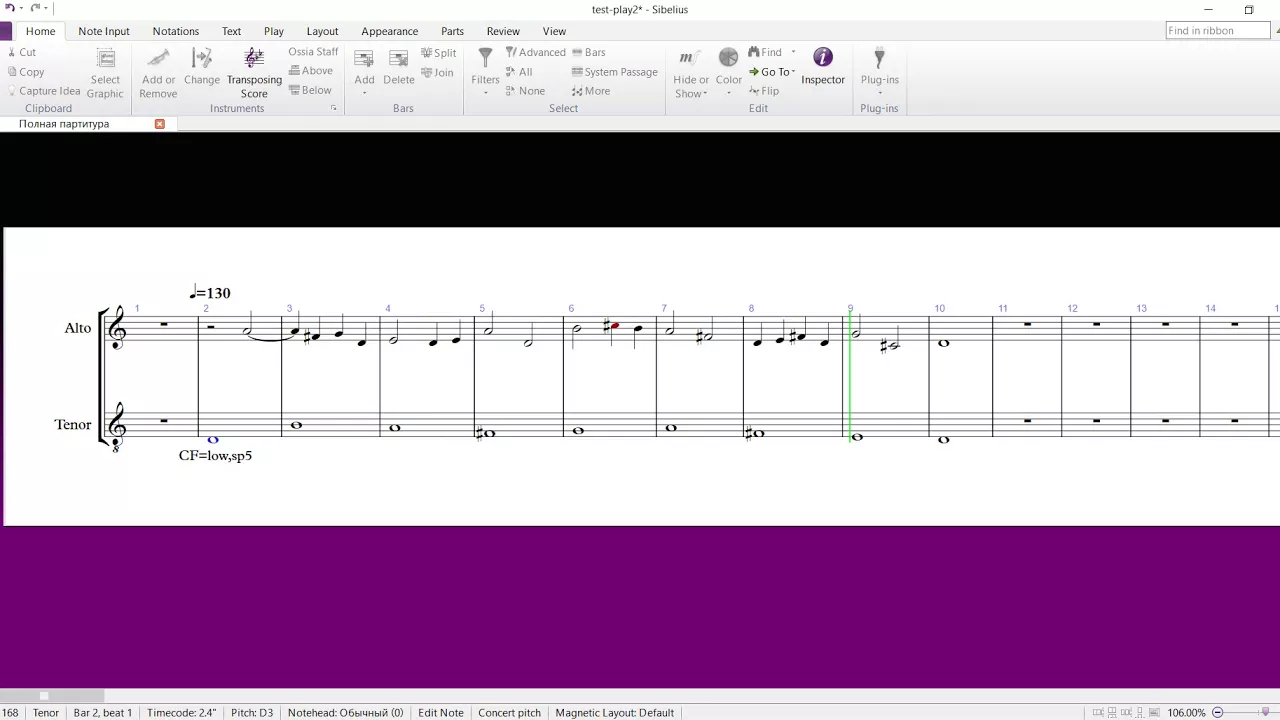Click the Flip button
The width and height of the screenshot is (1280, 720).
click(x=764, y=91)
